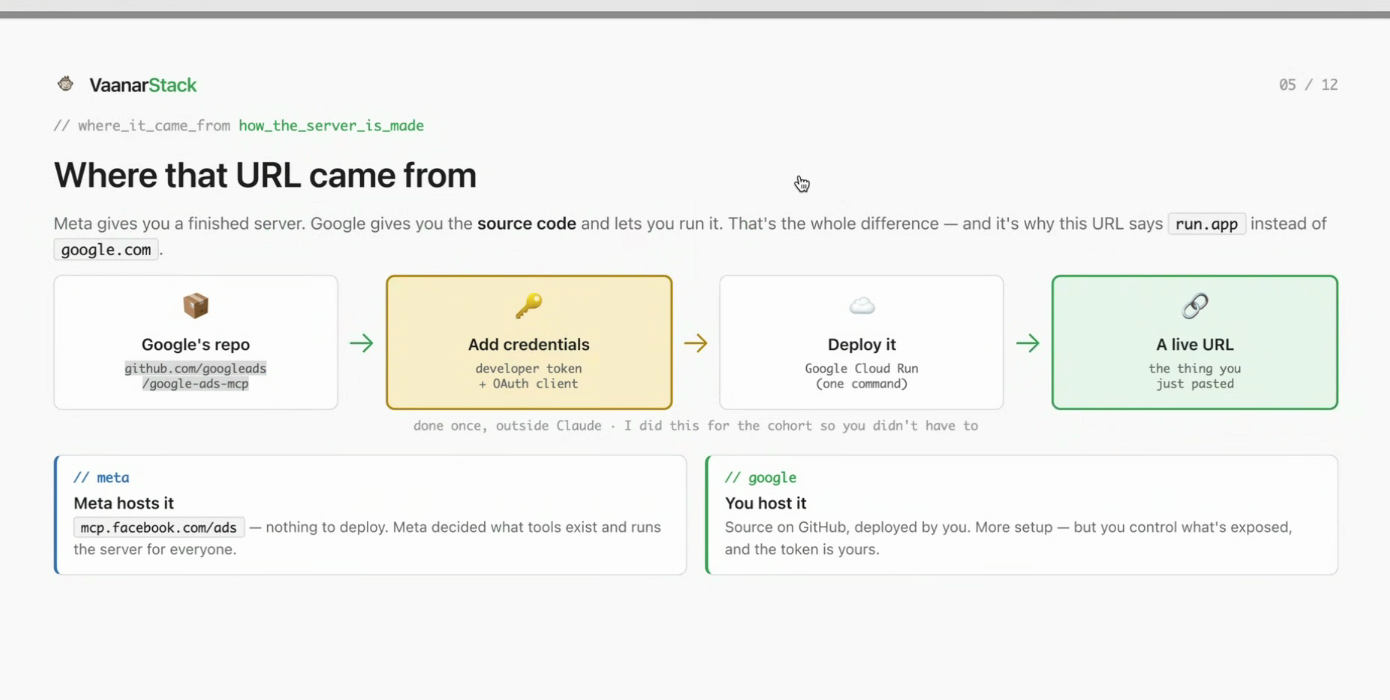
Task: Click the progress bar at the top of the slide
Action: [x=695, y=14]
